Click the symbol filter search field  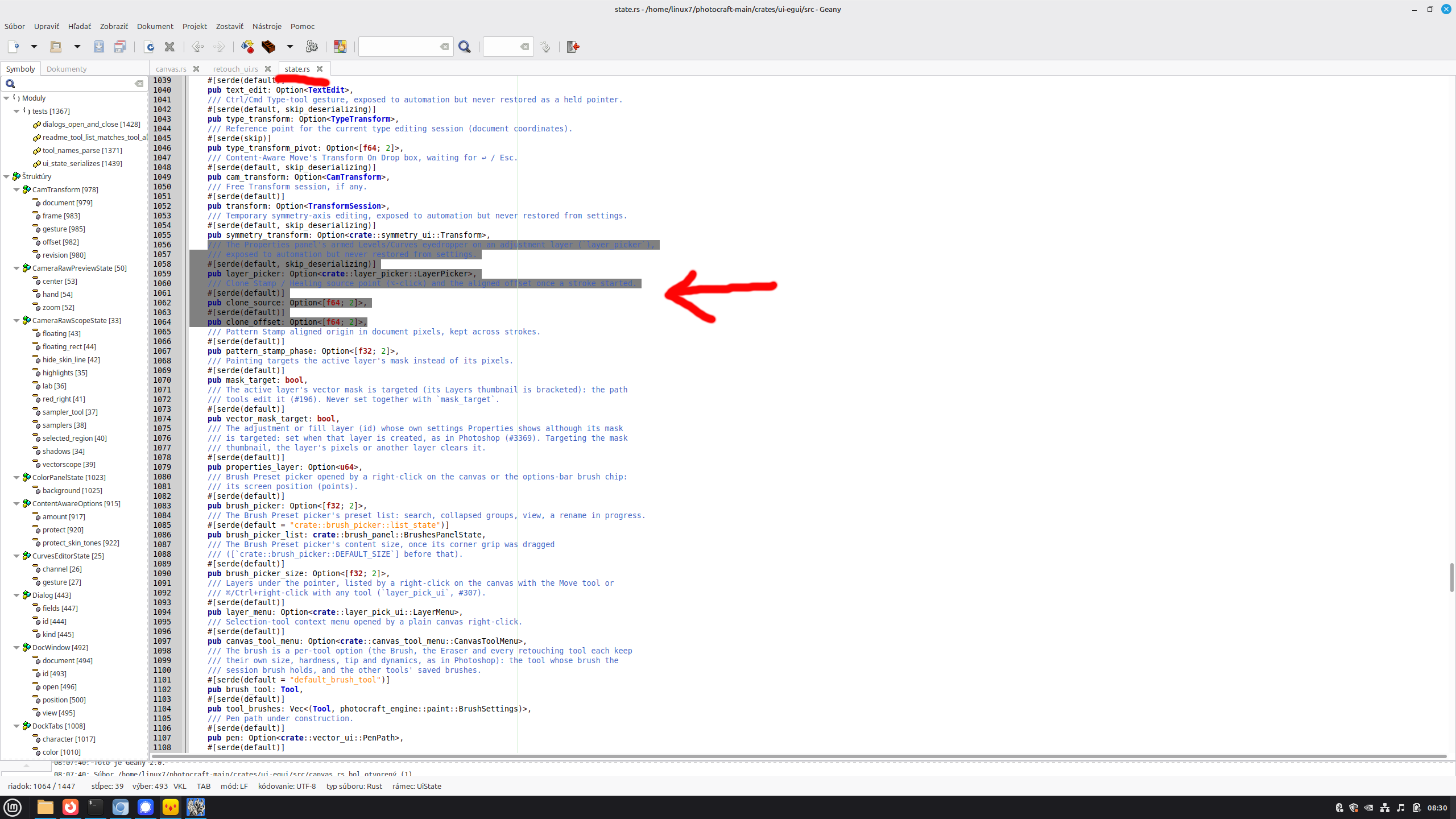(74, 84)
